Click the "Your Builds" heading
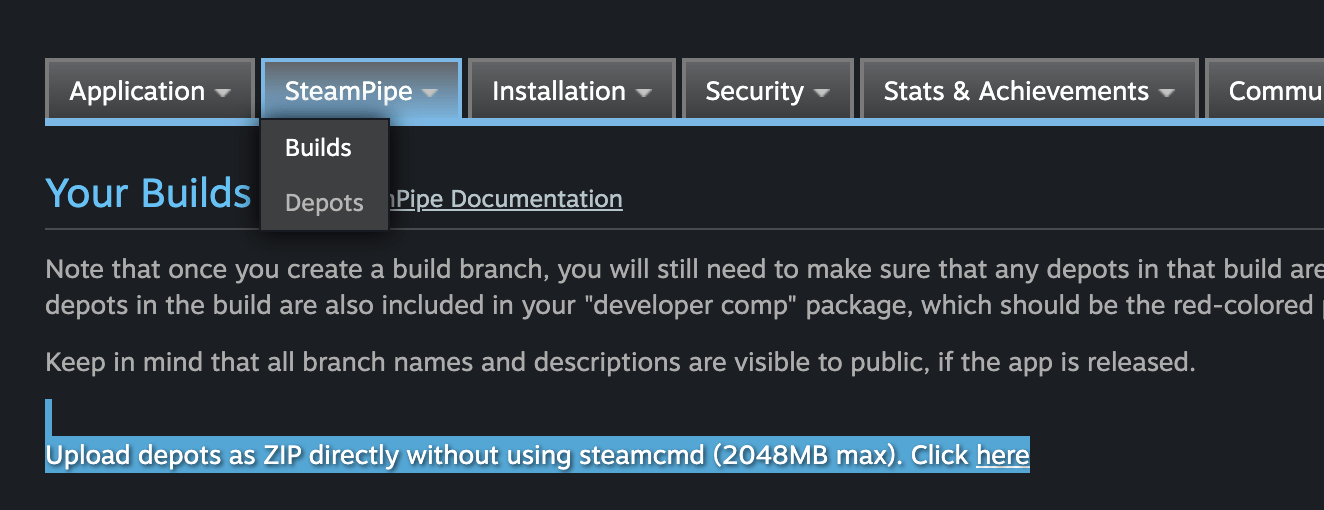Viewport: 1324px width, 510px height. [x=148, y=193]
